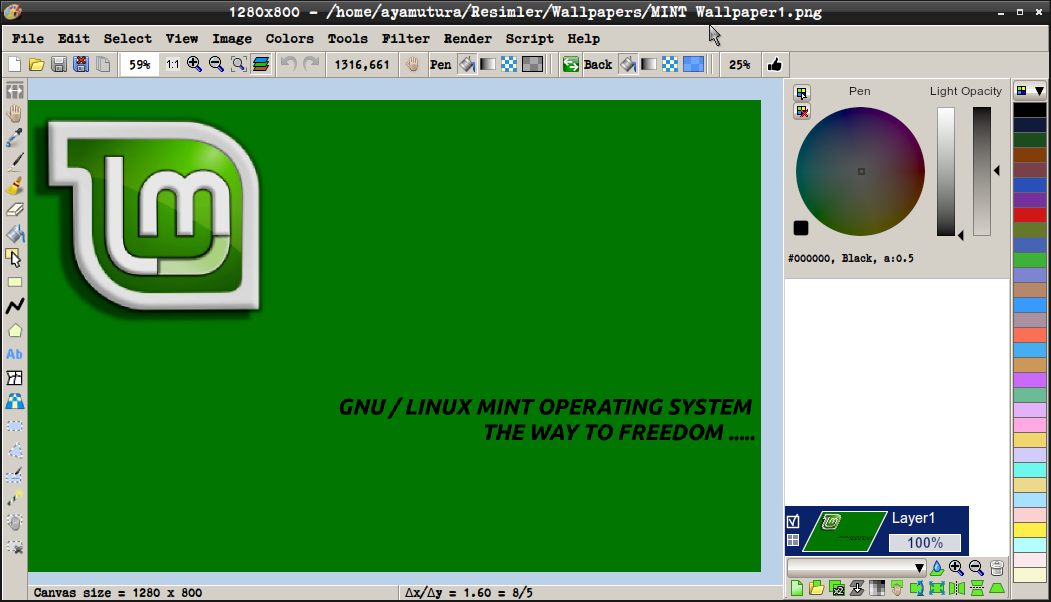Screen dimensions: 1051x602
Task: Toggle the layer stack window icon
Action: click(x=261, y=64)
